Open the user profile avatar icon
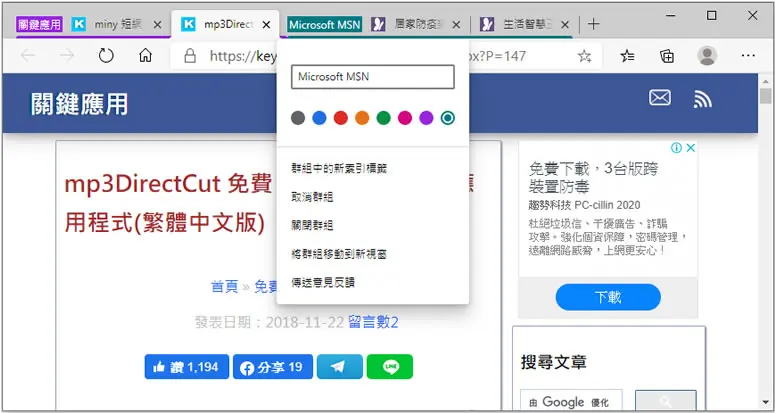 (707, 56)
